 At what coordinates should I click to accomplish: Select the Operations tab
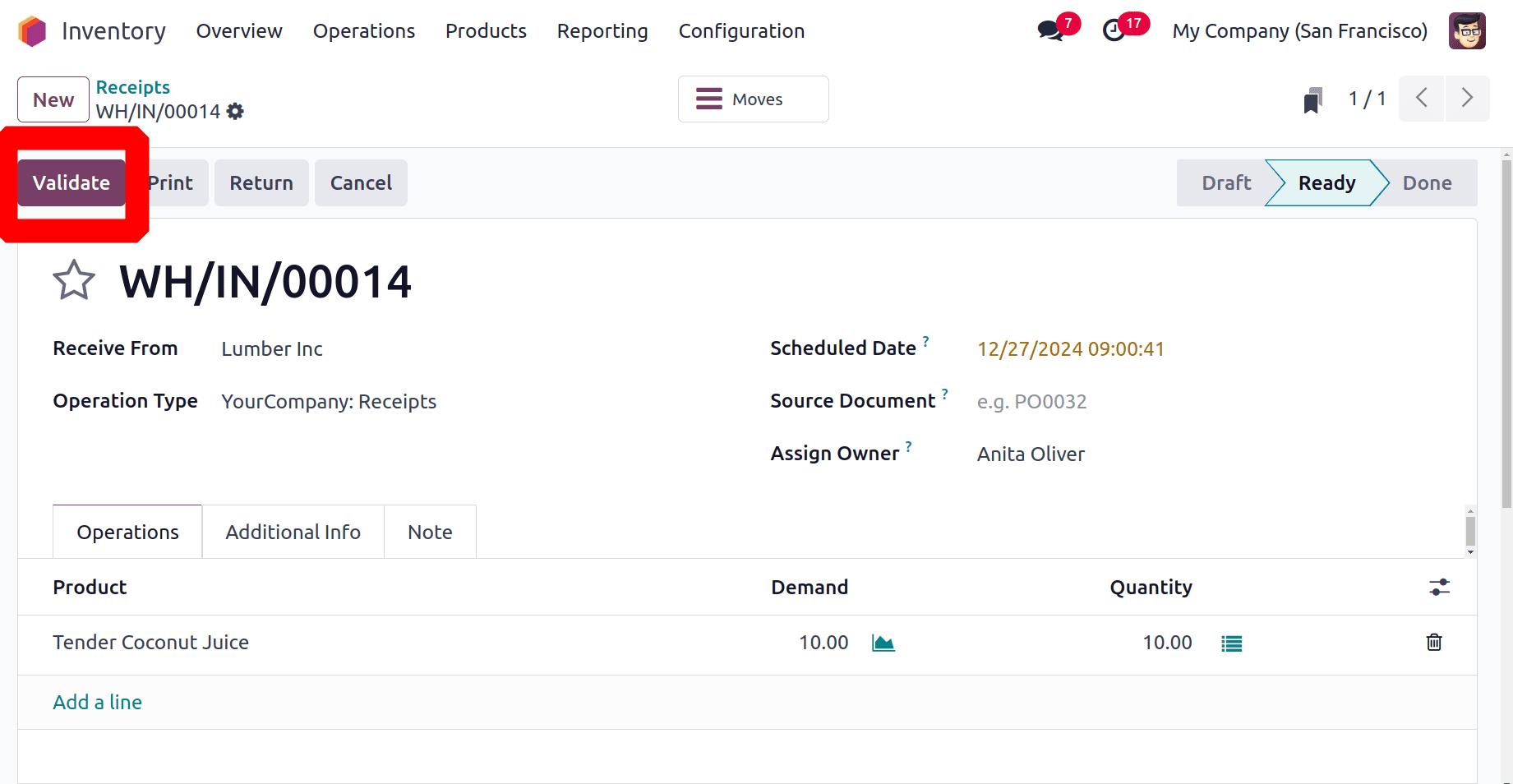pyautogui.click(x=127, y=532)
